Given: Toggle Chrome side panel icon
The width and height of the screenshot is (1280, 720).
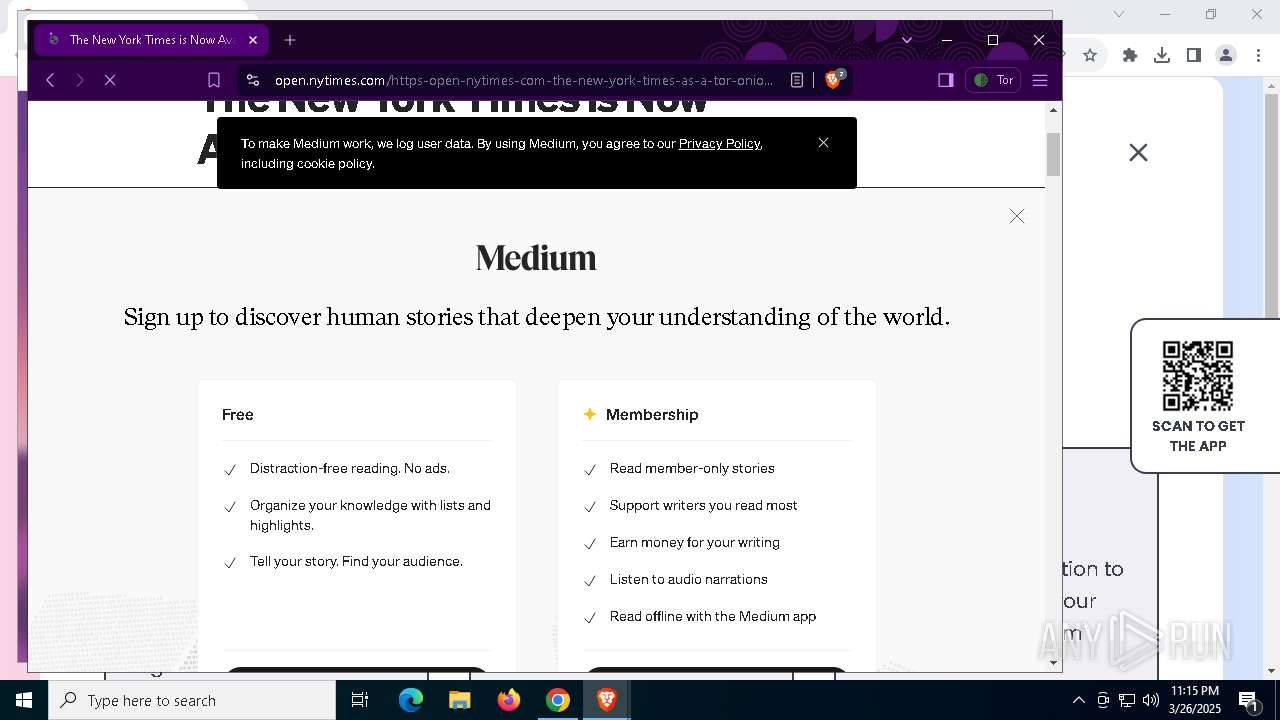Looking at the screenshot, I should [x=1194, y=55].
